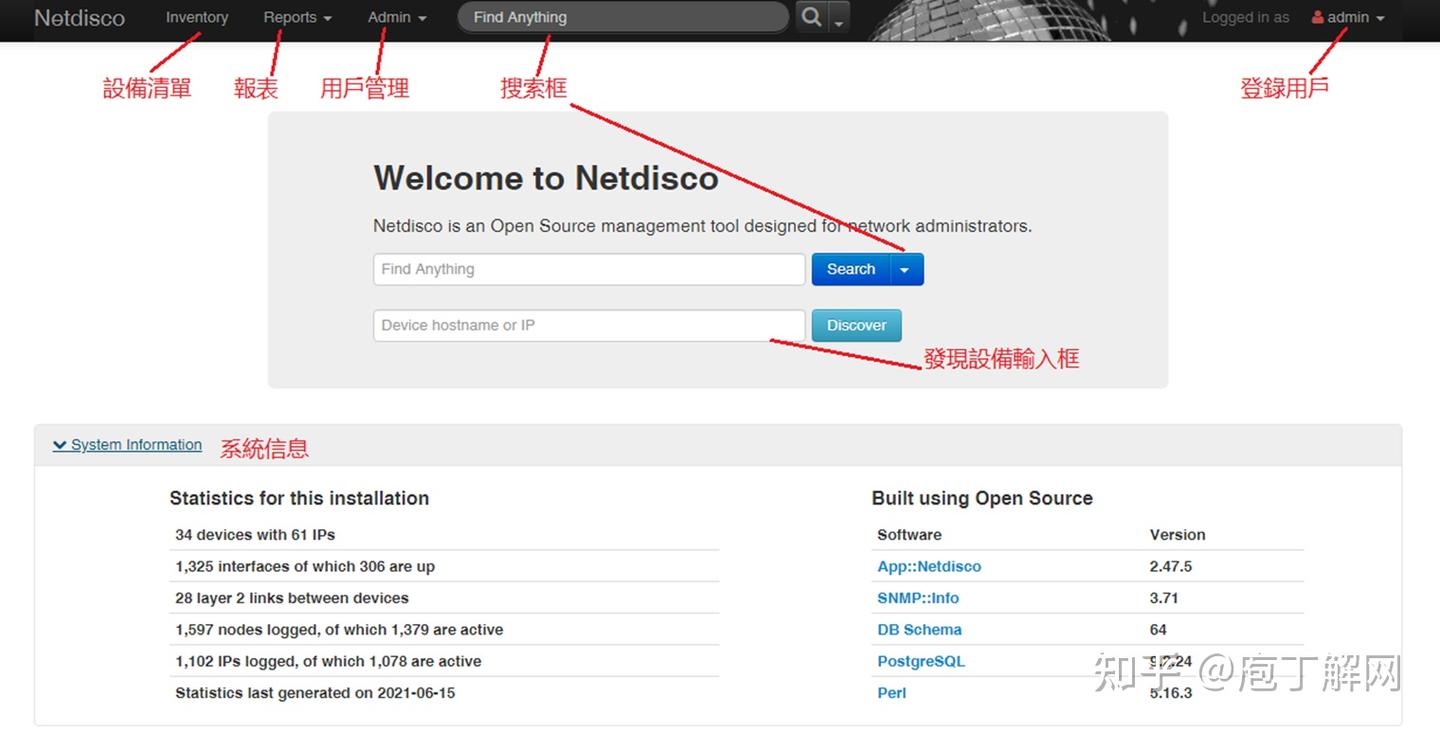1440x732 pixels.
Task: Click the Device hostname or IP field
Action: pyautogui.click(x=588, y=325)
